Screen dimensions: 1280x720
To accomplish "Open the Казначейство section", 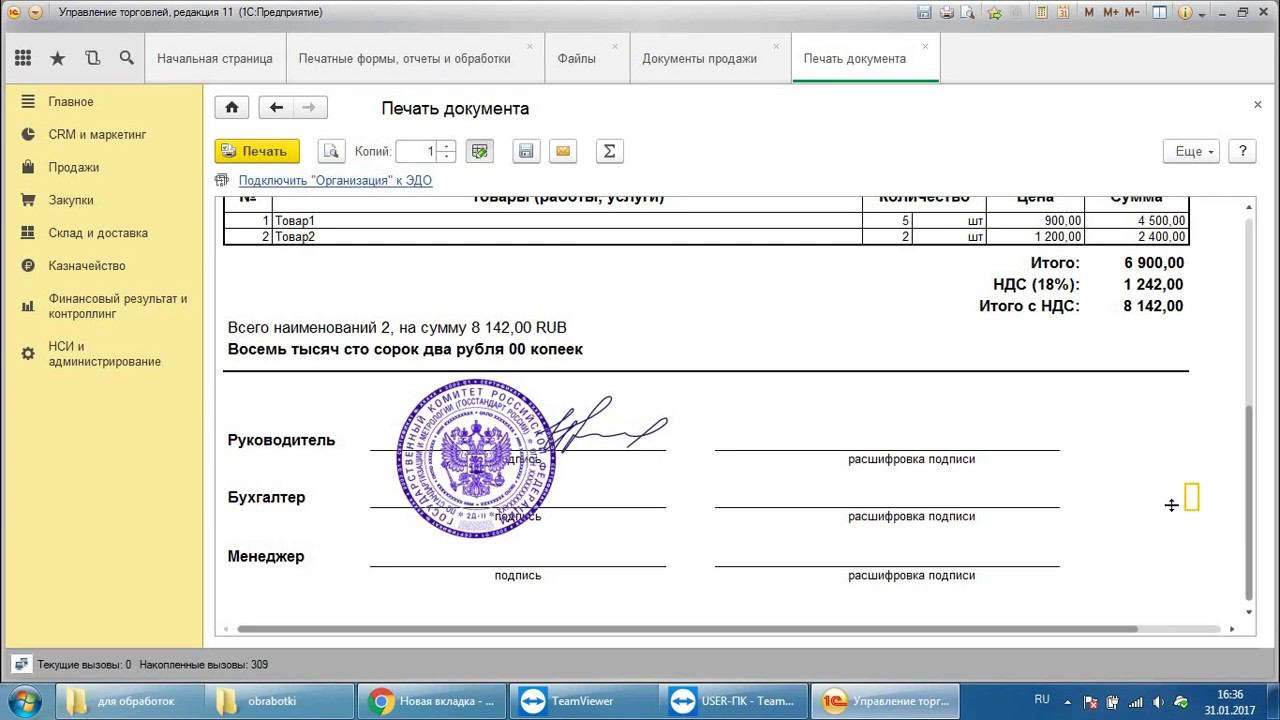I will pos(87,266).
